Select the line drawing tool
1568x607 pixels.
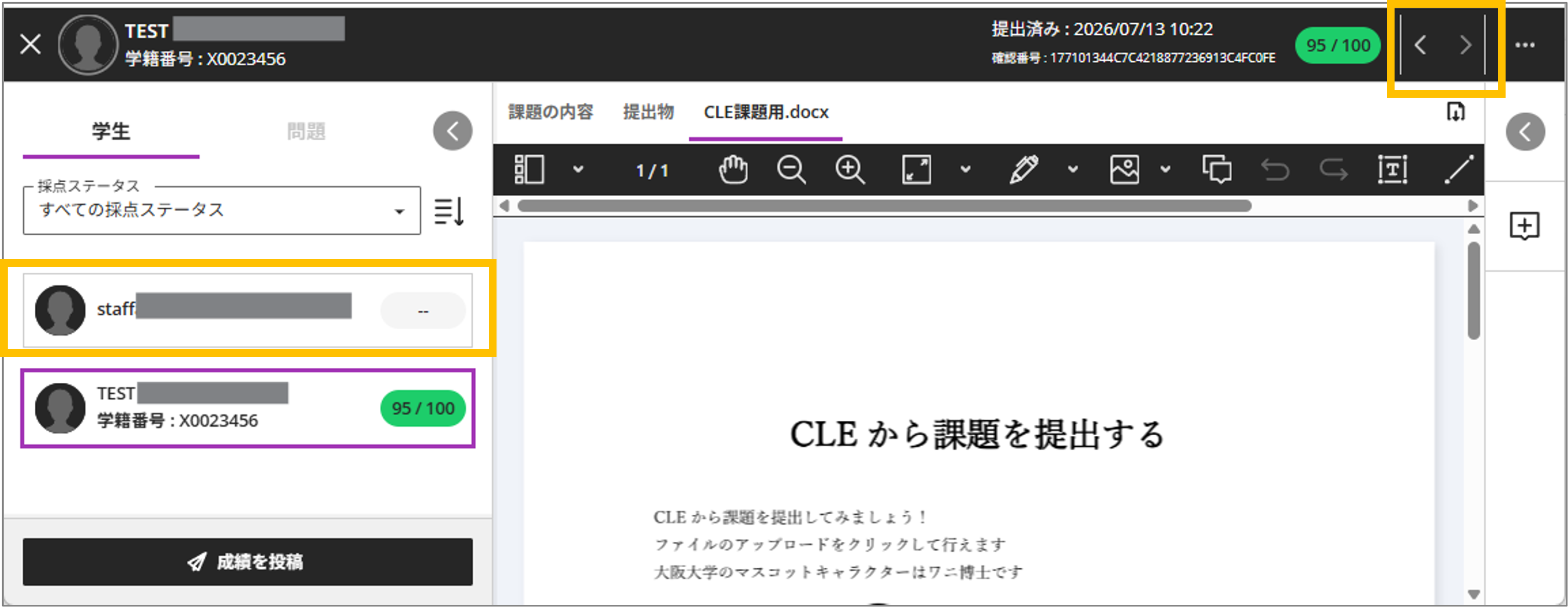[x=1459, y=169]
